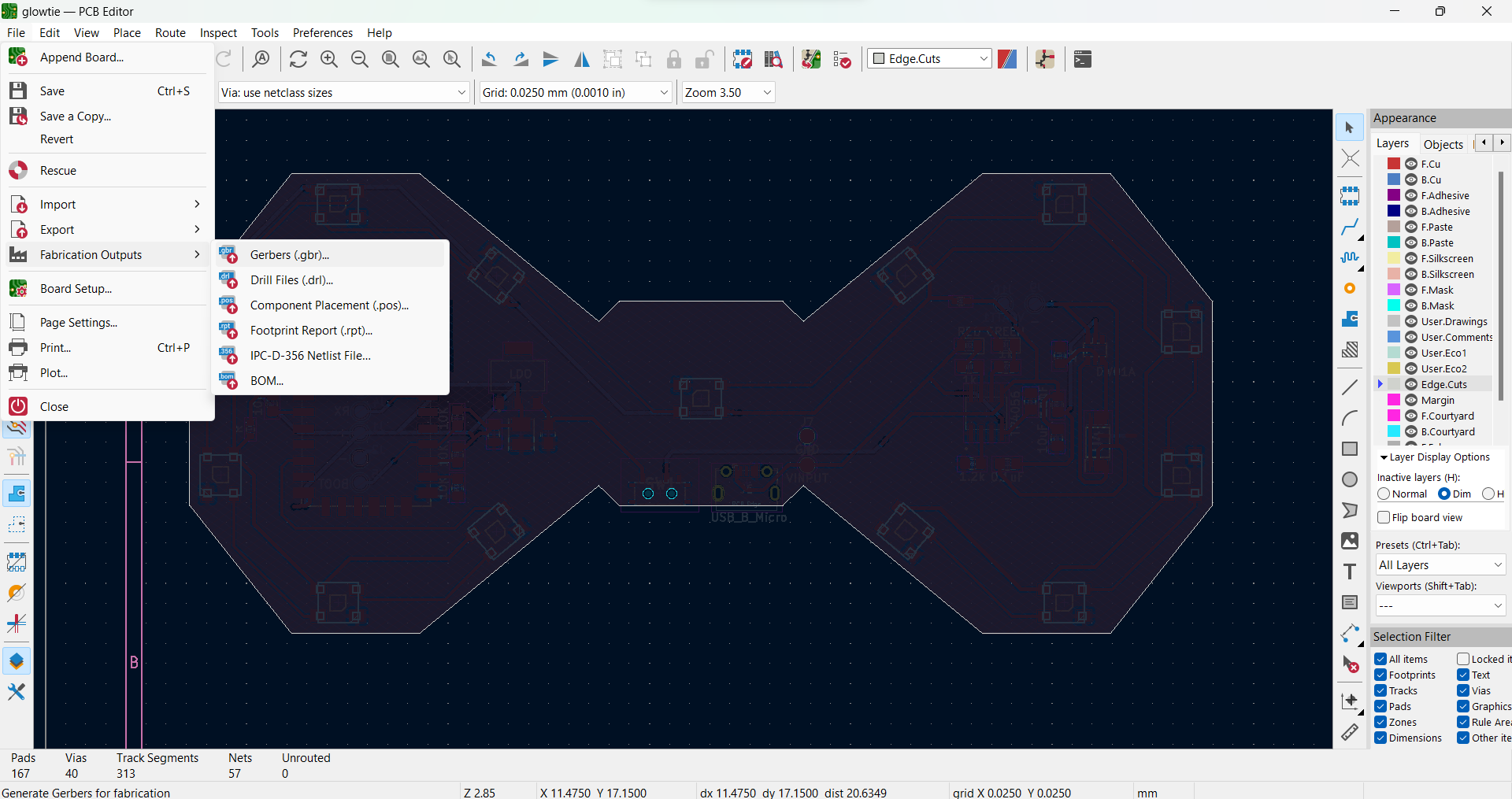The image size is (1512, 799).
Task: Enable Flip board view
Action: click(x=1384, y=518)
